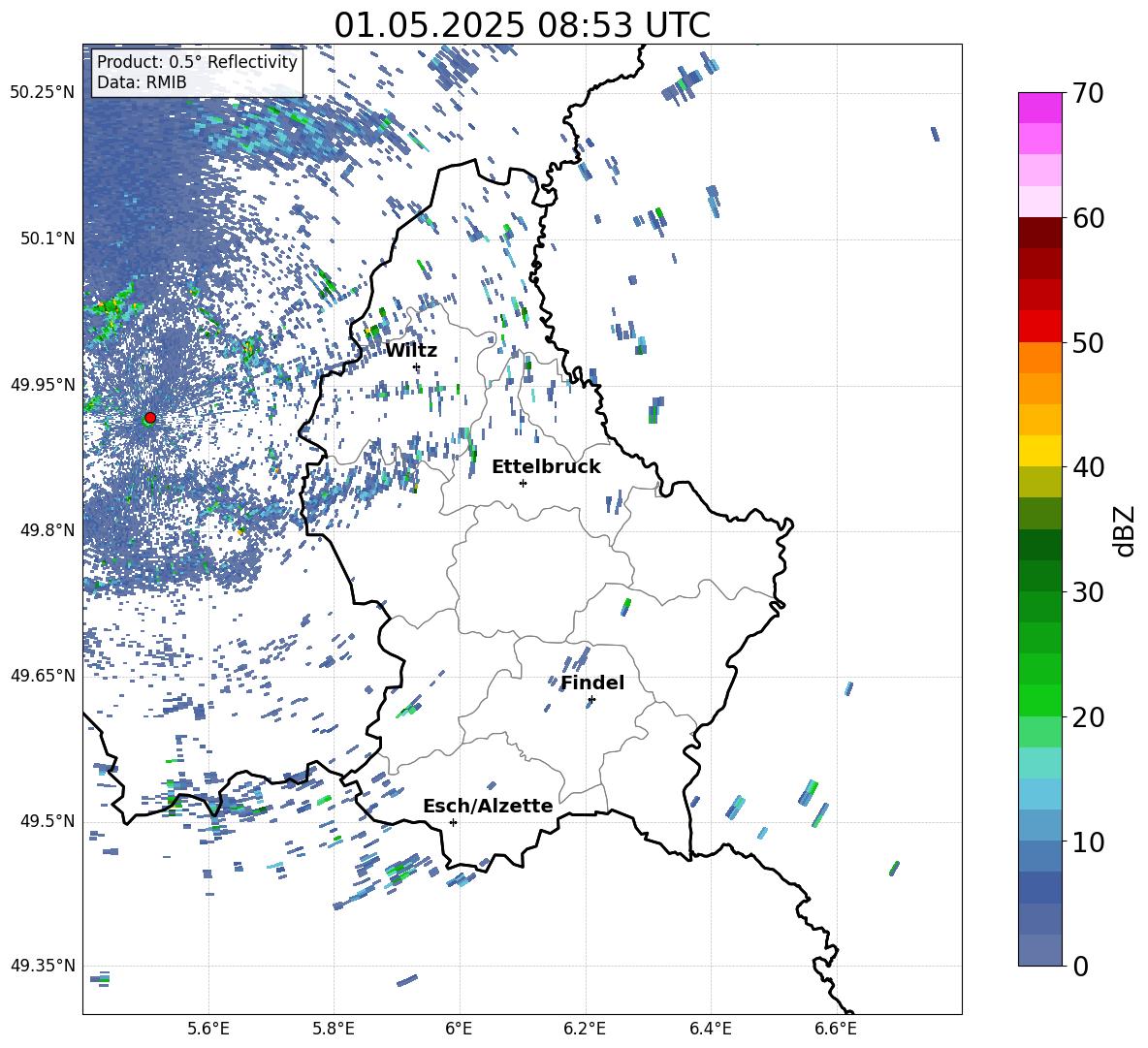The height and width of the screenshot is (1048, 1148).
Task: Click the 'Data: RMIB' text
Action: tap(142, 82)
